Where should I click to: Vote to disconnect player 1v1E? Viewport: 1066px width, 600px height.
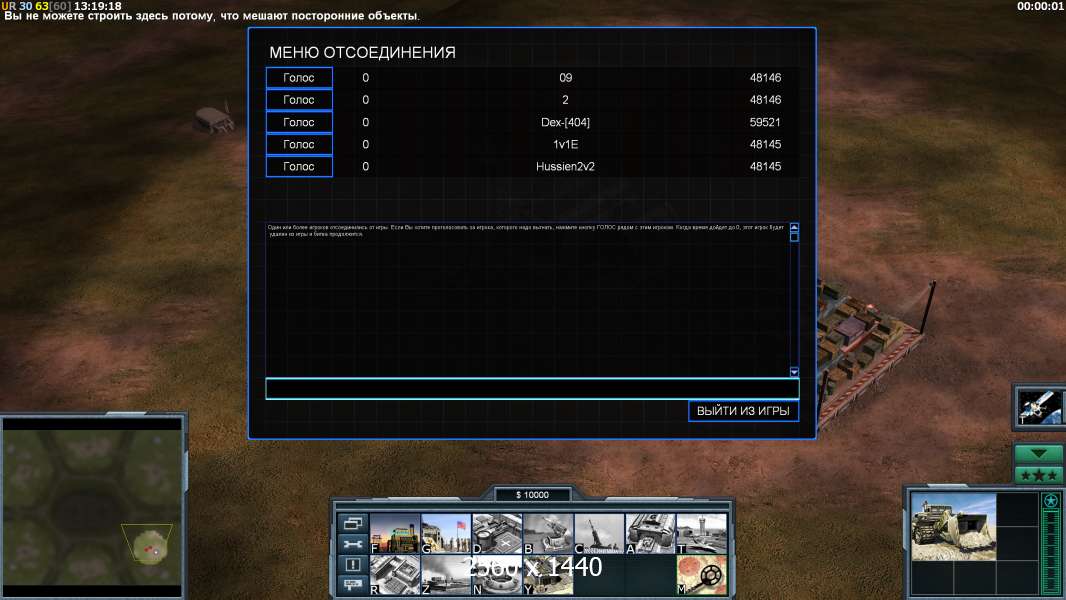[299, 144]
